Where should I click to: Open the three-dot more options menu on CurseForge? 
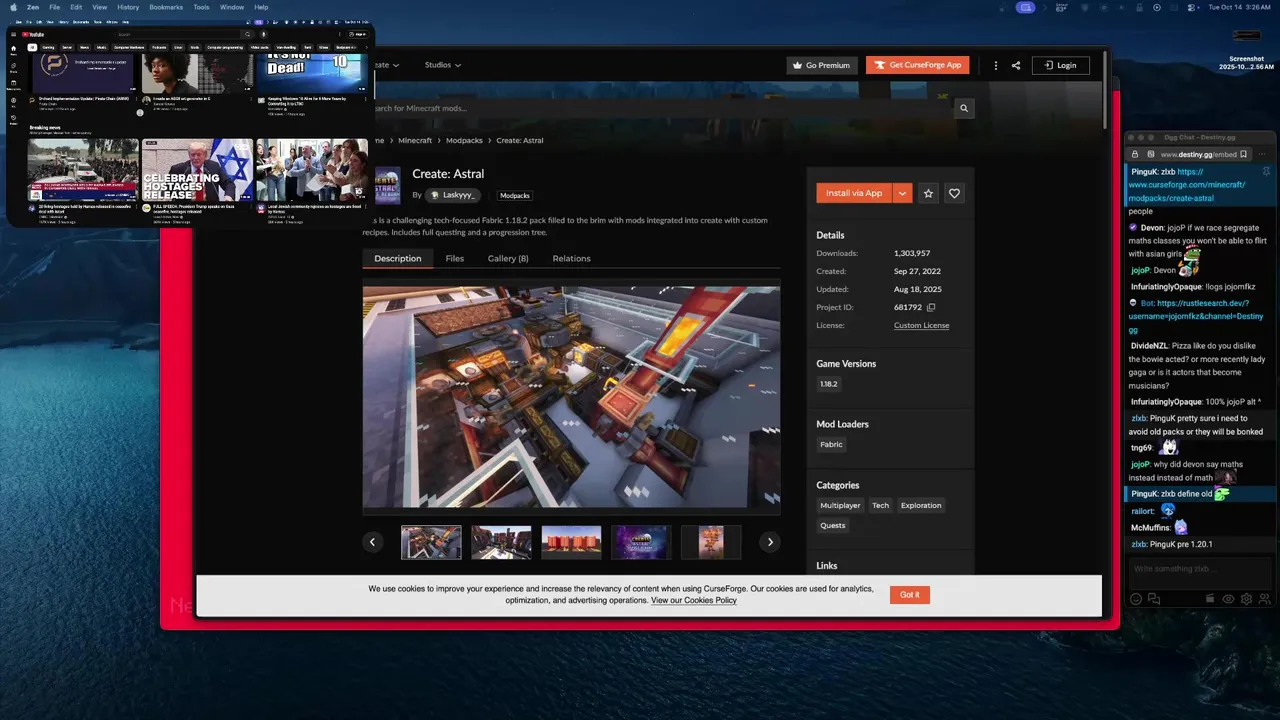(x=995, y=65)
